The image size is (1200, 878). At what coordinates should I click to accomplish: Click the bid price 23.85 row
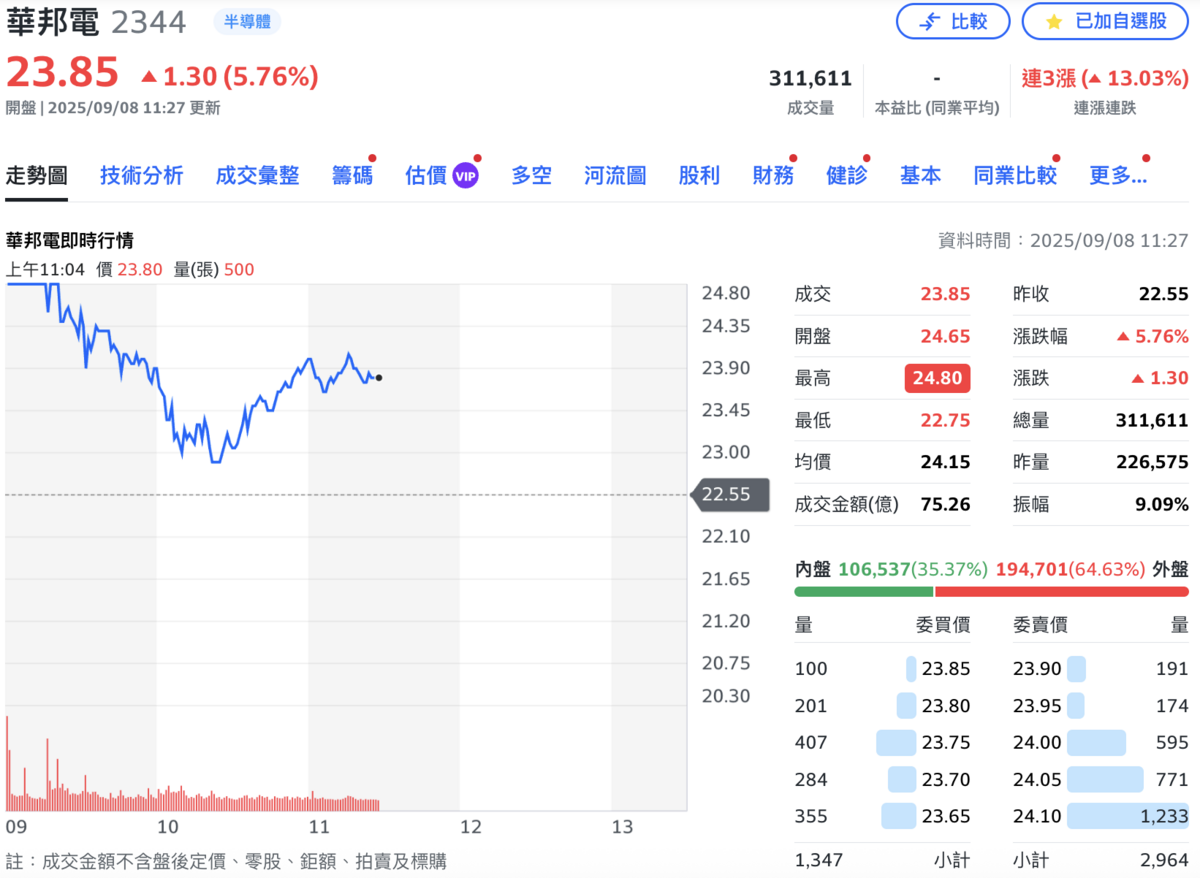[882, 669]
